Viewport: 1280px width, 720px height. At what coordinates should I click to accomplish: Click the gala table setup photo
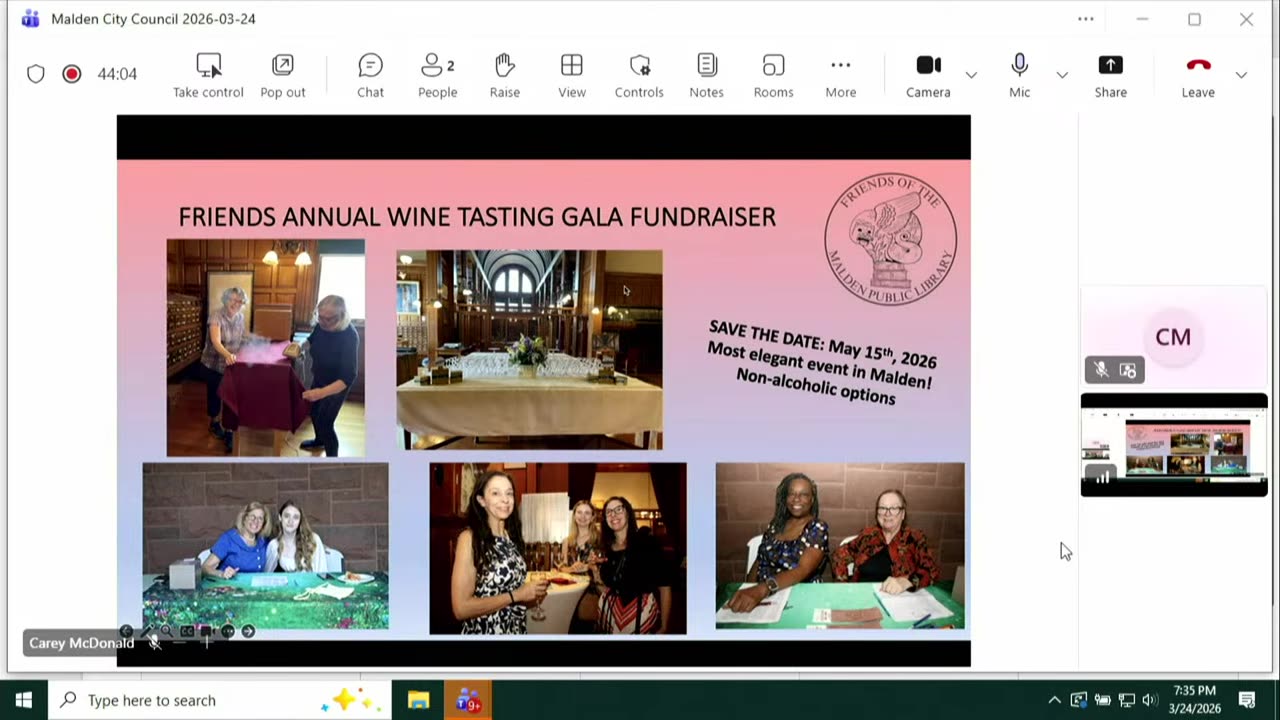click(529, 350)
